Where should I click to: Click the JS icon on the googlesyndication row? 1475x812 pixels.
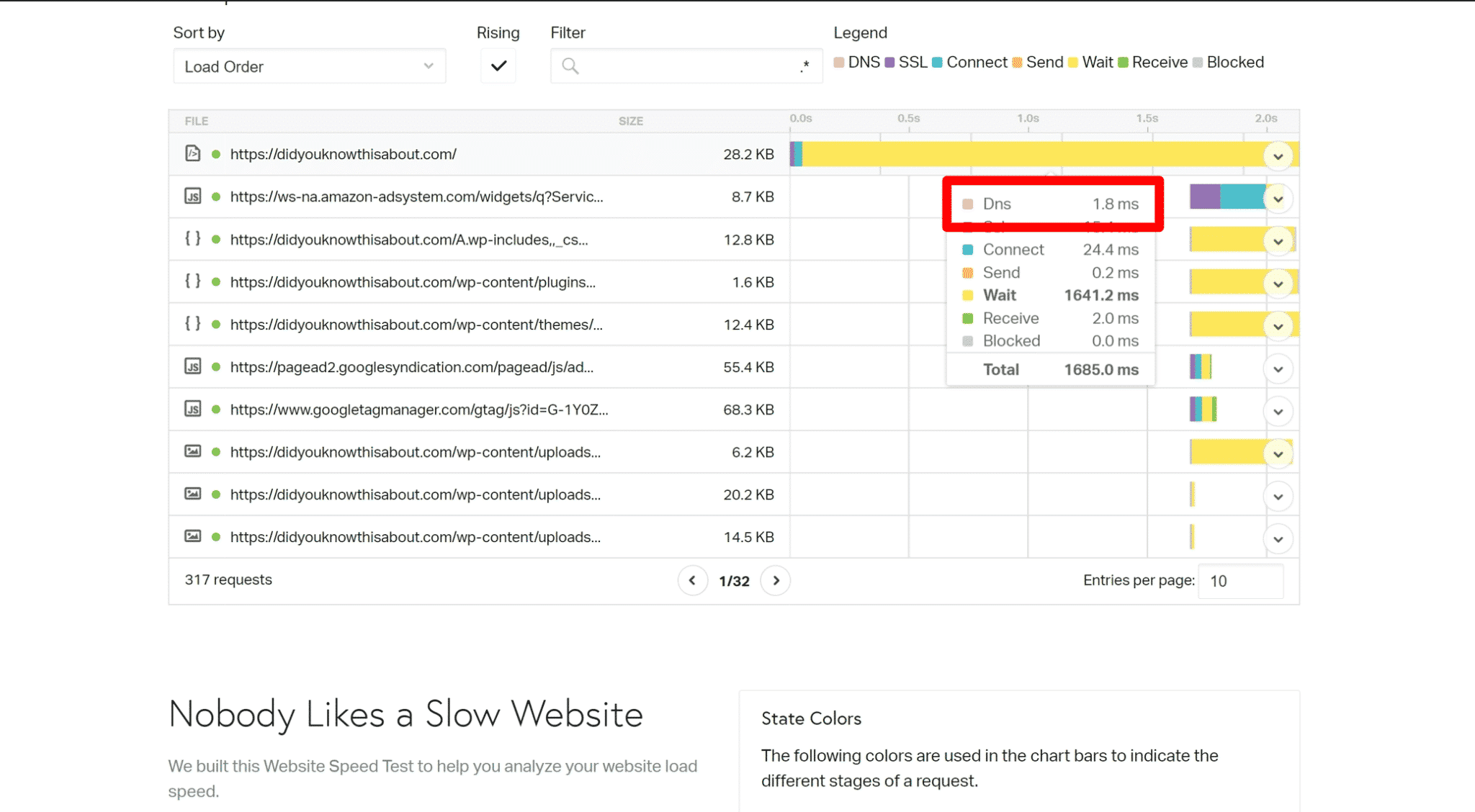[192, 366]
